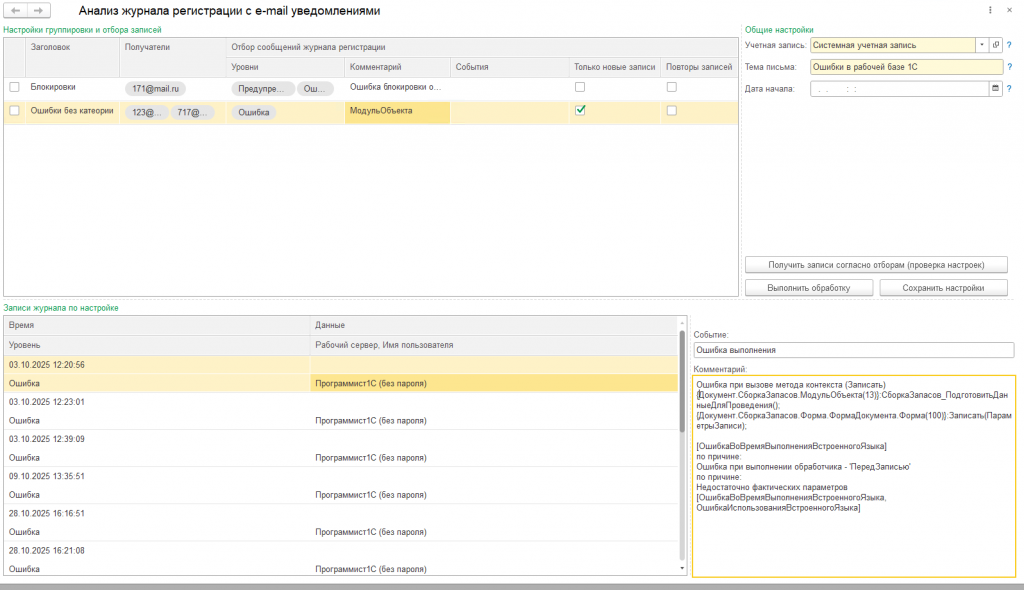Enable Только новые записи for Блокировки row
The width and height of the screenshot is (1024, 590).
click(579, 87)
